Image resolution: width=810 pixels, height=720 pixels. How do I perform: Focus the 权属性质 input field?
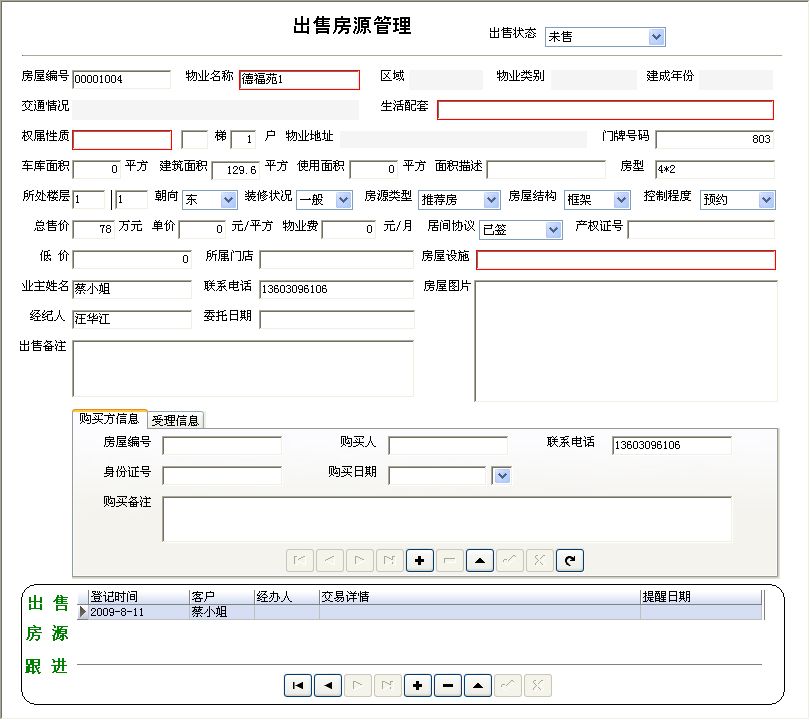point(122,140)
